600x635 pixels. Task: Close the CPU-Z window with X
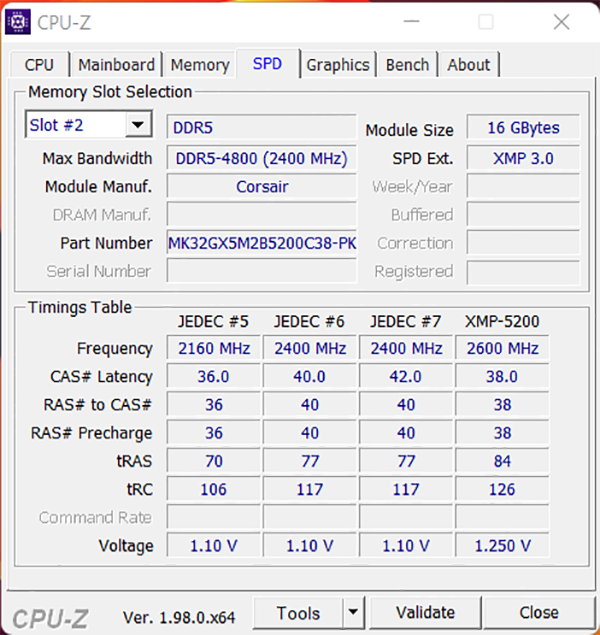click(562, 22)
